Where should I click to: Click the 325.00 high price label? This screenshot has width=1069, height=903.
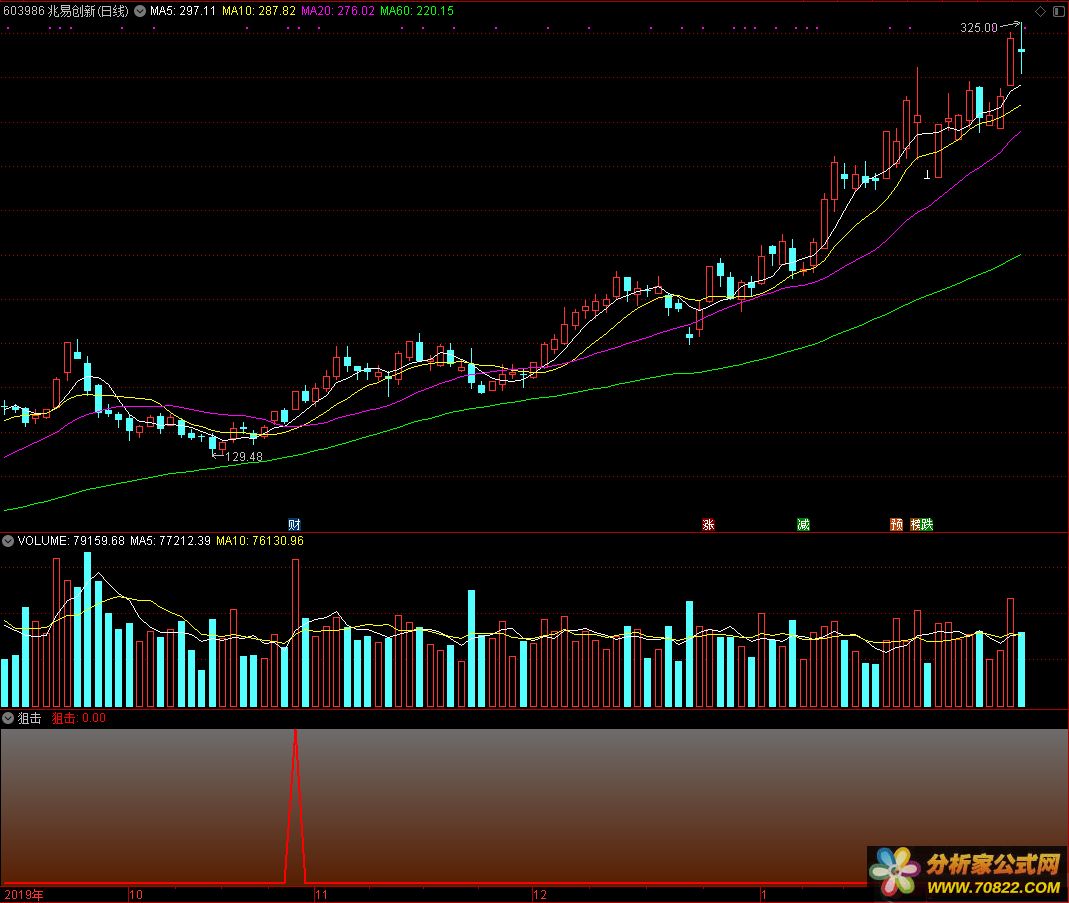[x=978, y=28]
